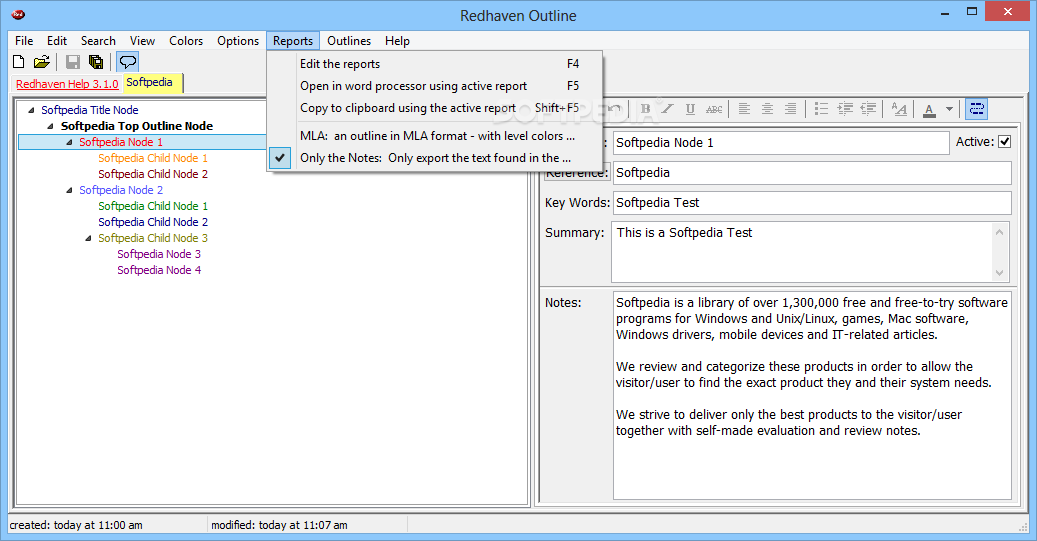Click the created time in status bar
1037x541 pixels.
(76, 525)
